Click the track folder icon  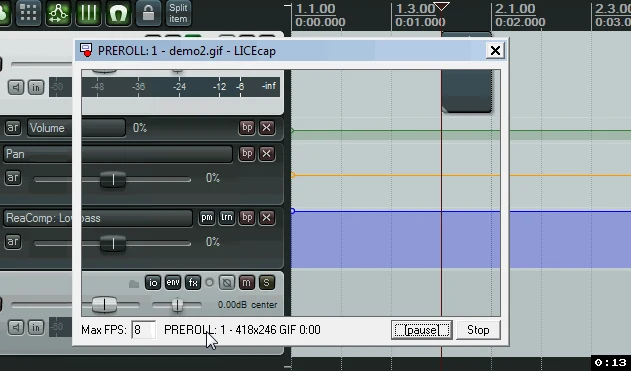134,284
